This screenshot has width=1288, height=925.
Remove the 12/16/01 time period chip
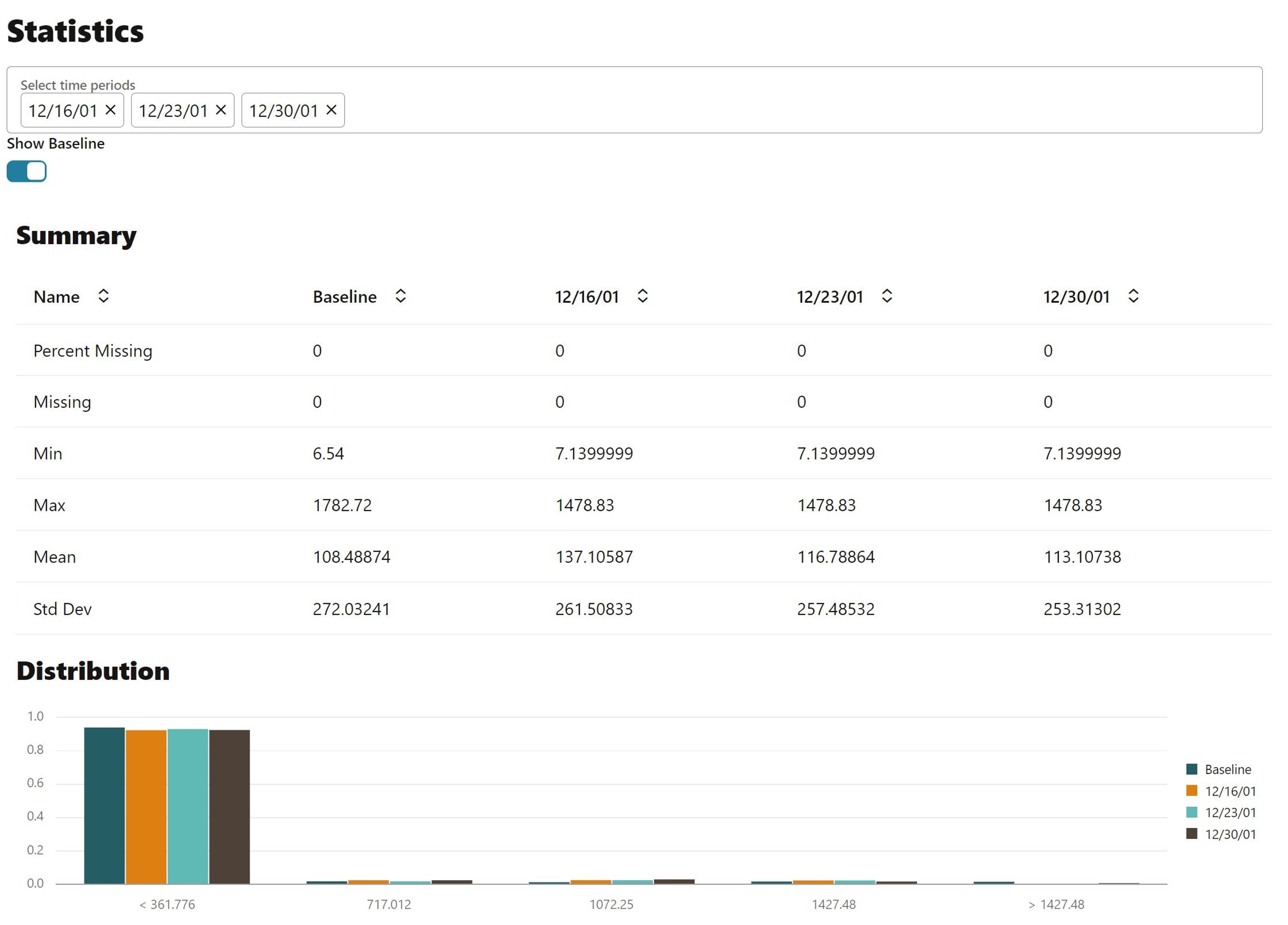pyautogui.click(x=111, y=110)
